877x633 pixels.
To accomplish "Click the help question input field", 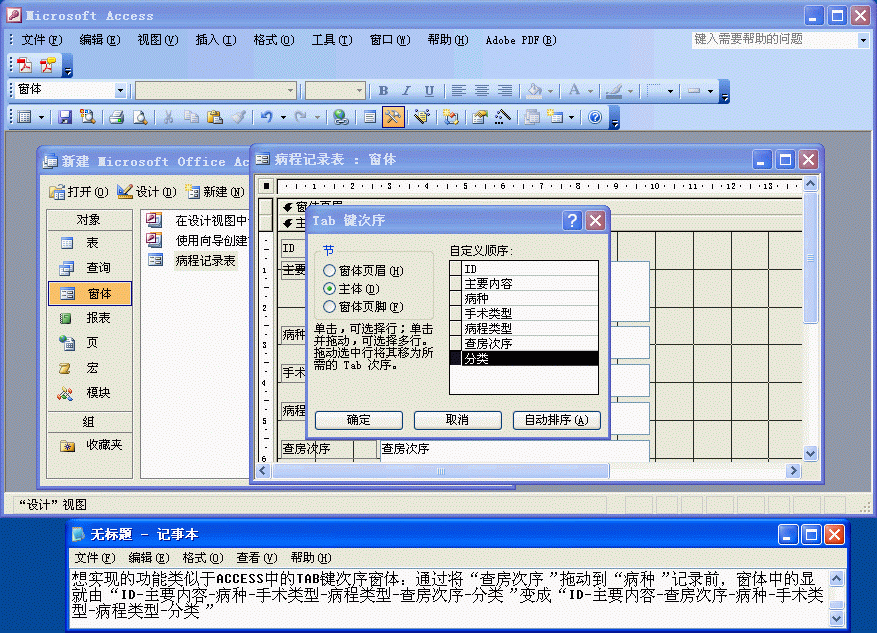I will point(775,40).
